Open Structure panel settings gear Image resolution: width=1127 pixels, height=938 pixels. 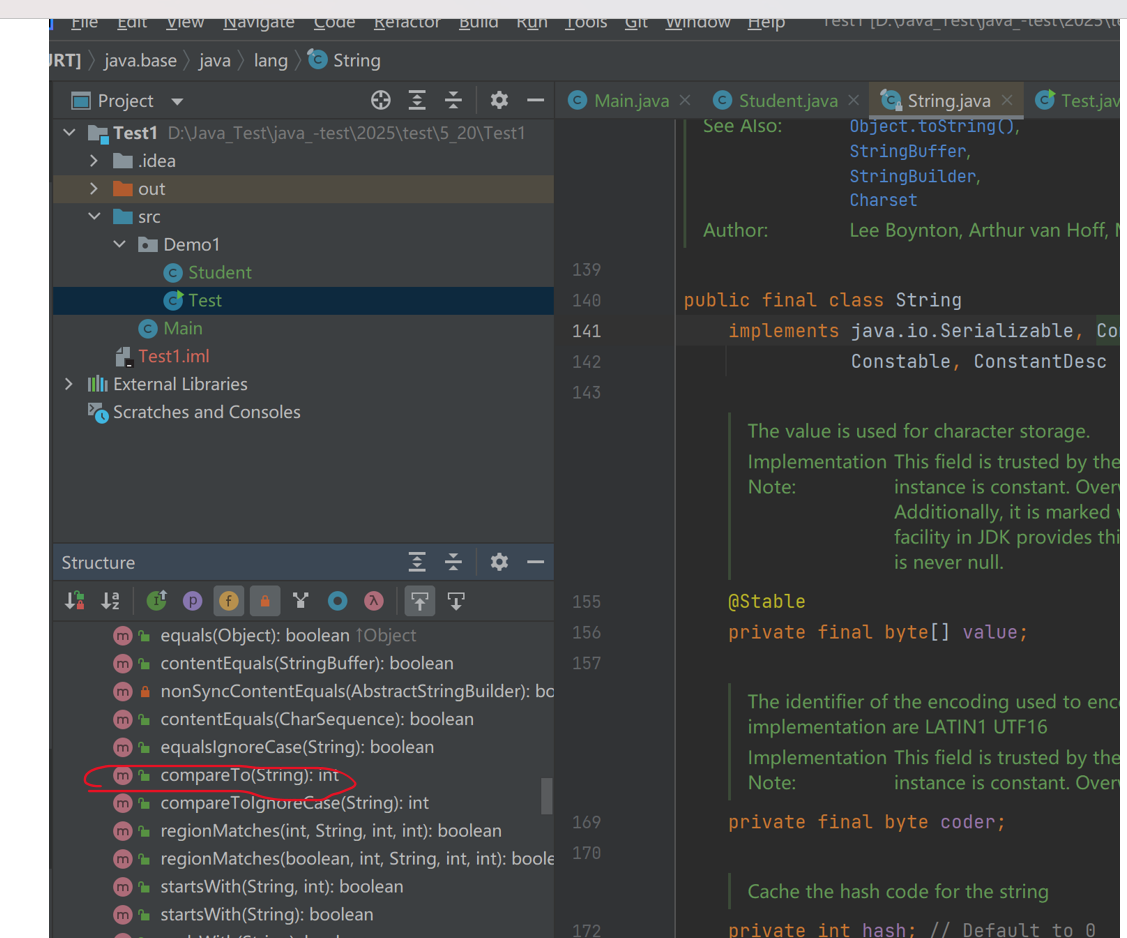coord(499,562)
